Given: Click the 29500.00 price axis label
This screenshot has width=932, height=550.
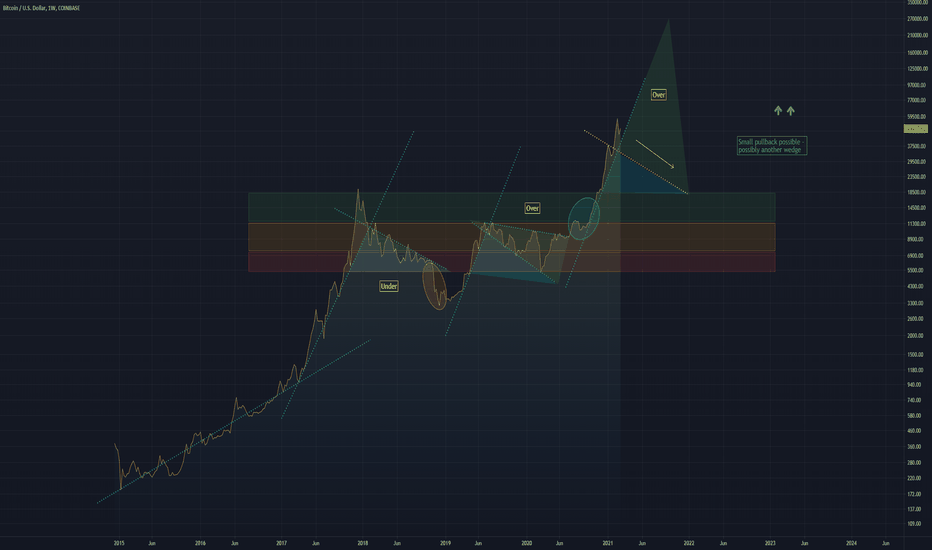Looking at the screenshot, I should pos(917,162).
